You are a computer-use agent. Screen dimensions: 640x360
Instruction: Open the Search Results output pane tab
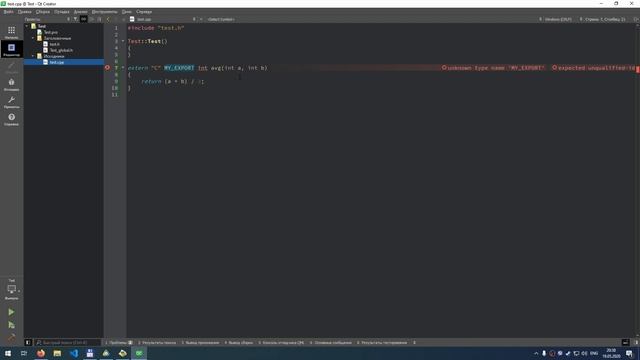[x=157, y=342]
